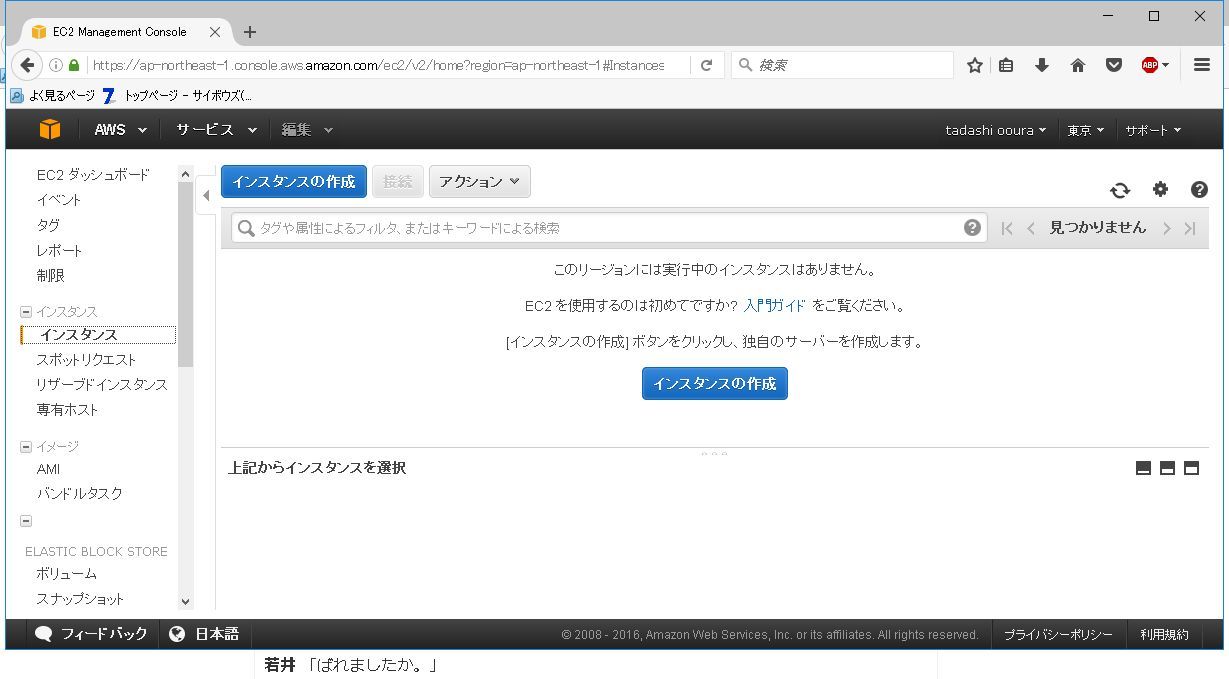This screenshot has height=679, width=1229.
Task: Click the browser URL address field
Action: coord(378,65)
